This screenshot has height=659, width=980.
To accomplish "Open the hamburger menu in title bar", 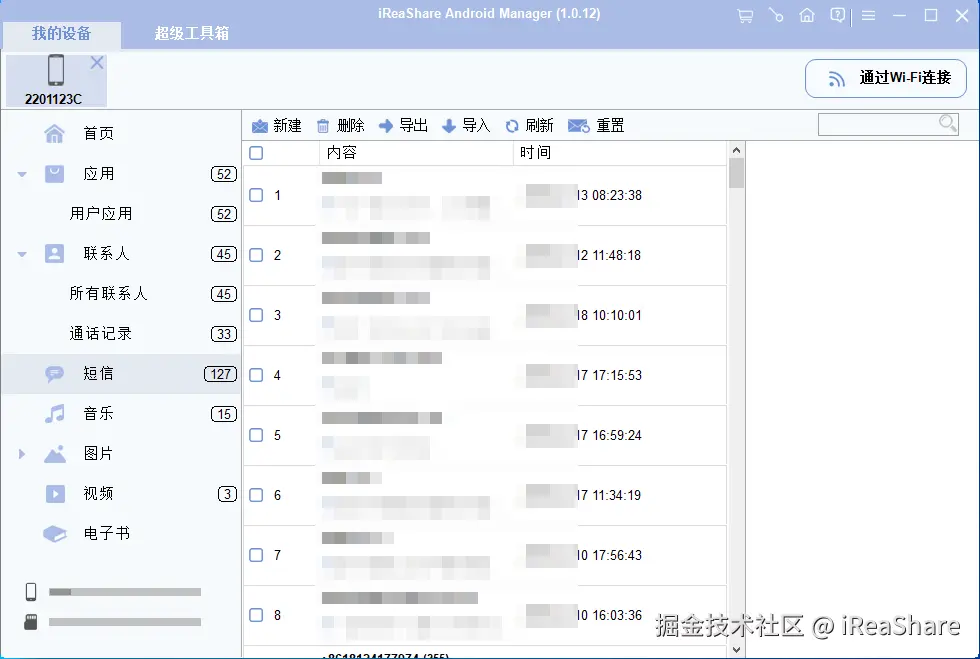I will [x=868, y=15].
